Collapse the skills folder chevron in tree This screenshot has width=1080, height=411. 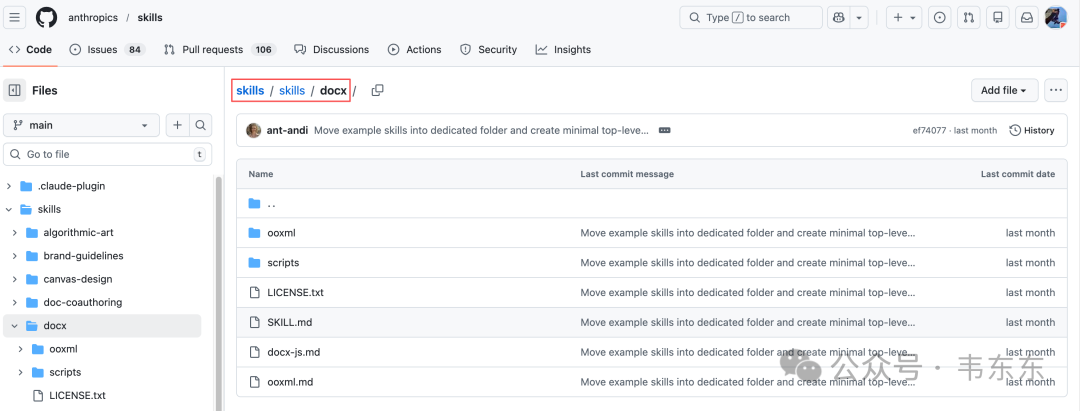(9, 209)
